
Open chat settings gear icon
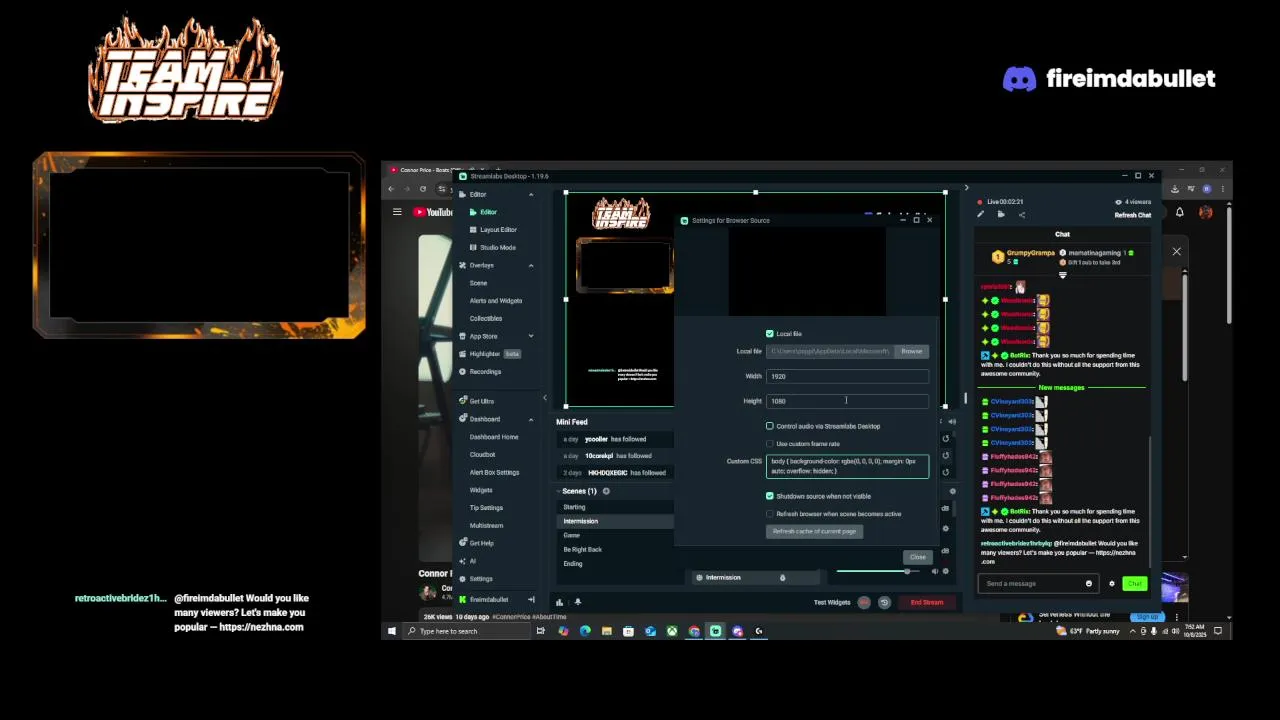coord(1111,584)
